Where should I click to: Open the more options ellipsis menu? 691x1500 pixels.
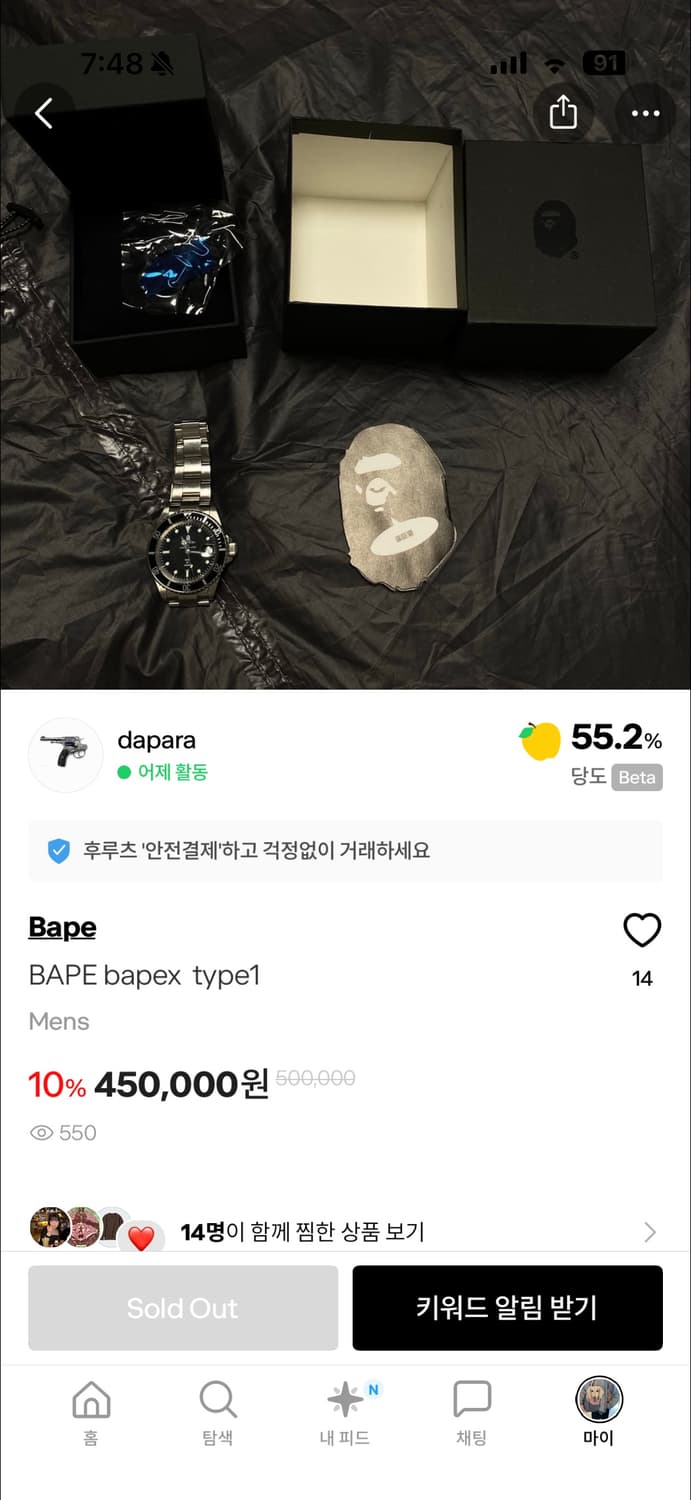pyautogui.click(x=644, y=113)
